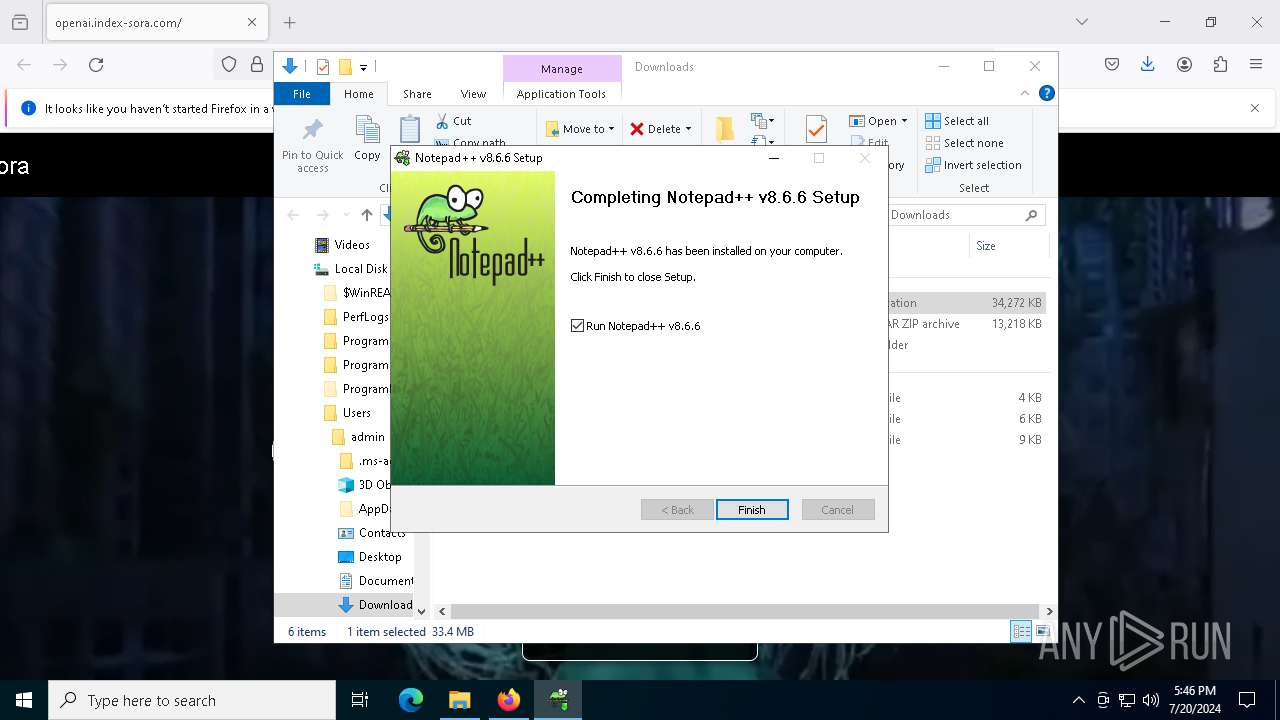1280x720 pixels.
Task: Click the Back button in Setup
Action: (x=677, y=510)
